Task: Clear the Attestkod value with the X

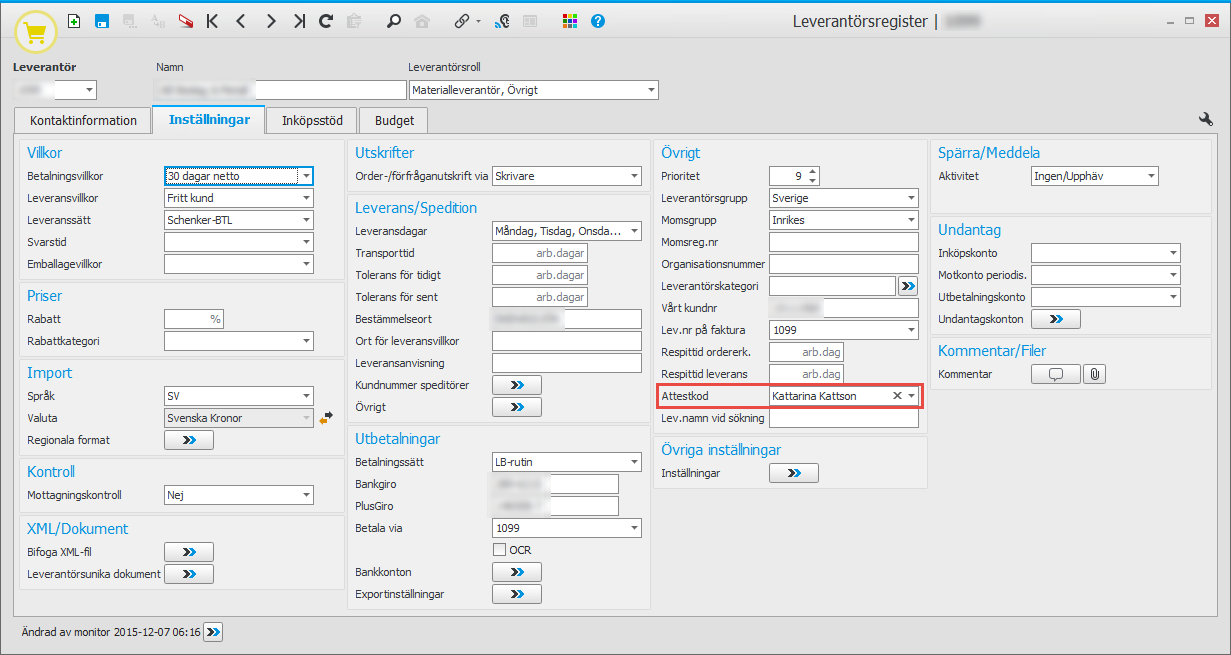Action: coord(897,396)
